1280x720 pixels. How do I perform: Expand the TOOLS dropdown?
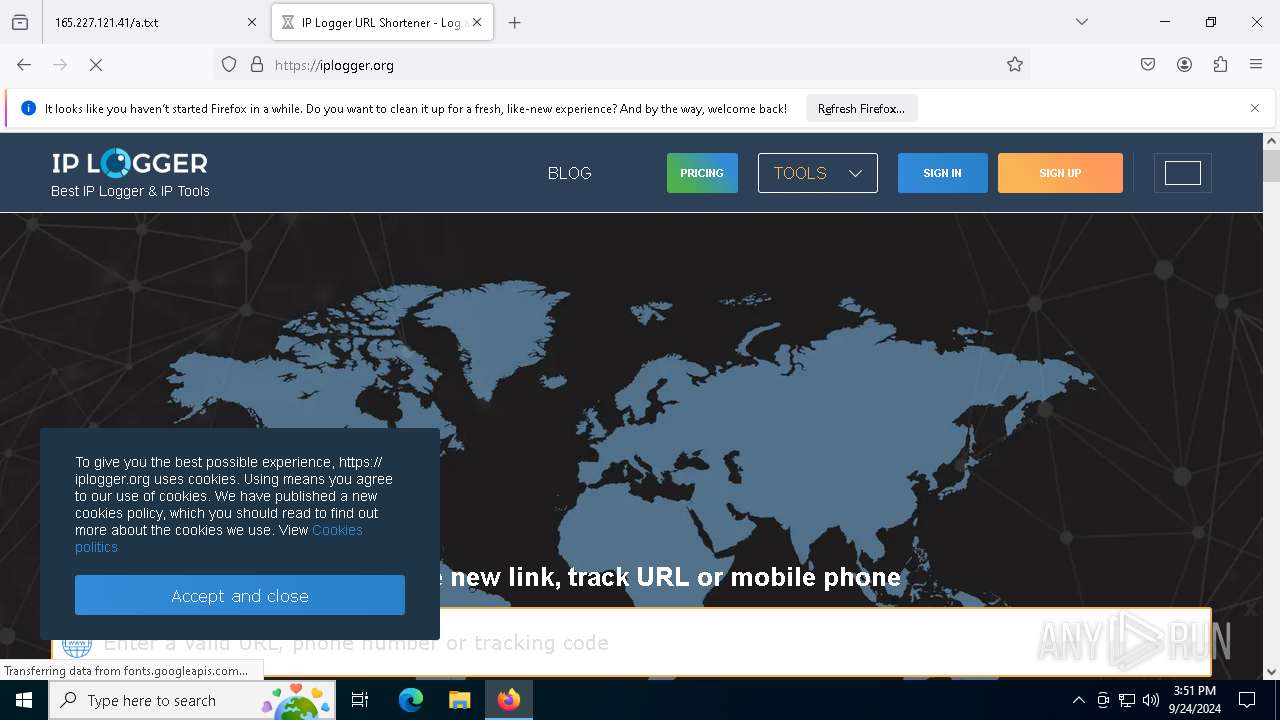(818, 173)
